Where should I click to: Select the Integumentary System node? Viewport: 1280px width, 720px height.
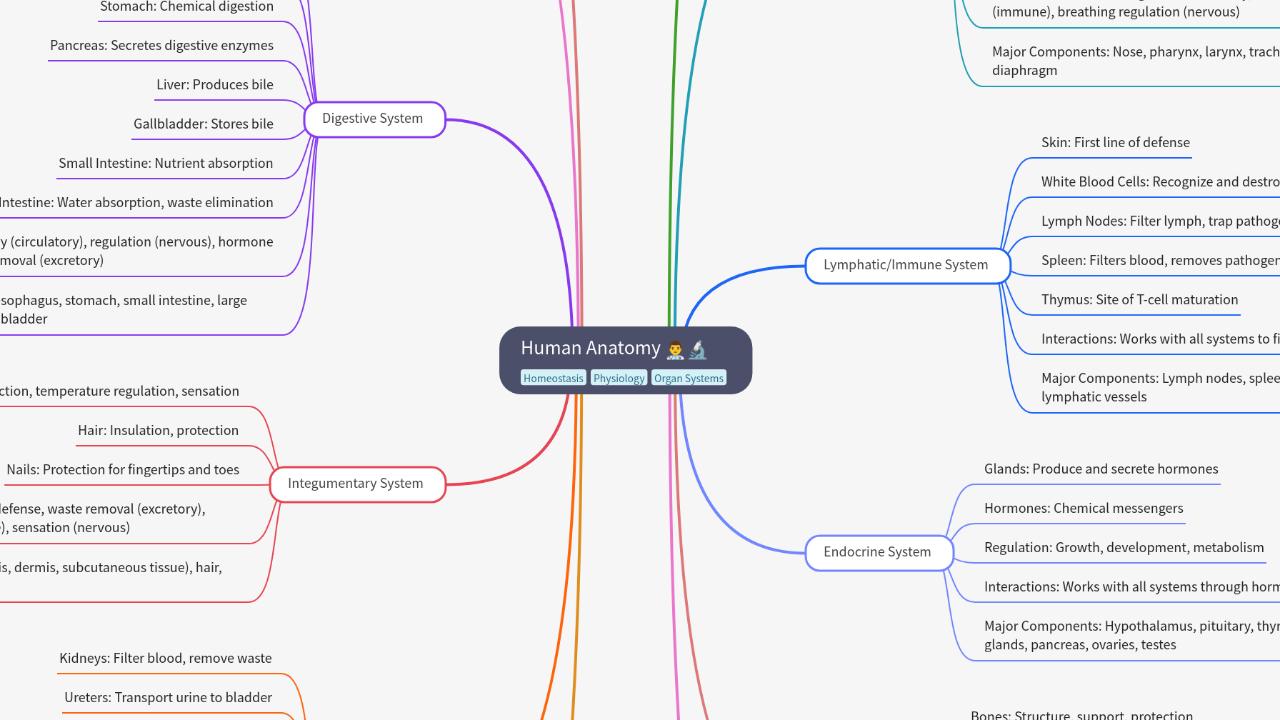click(x=356, y=484)
